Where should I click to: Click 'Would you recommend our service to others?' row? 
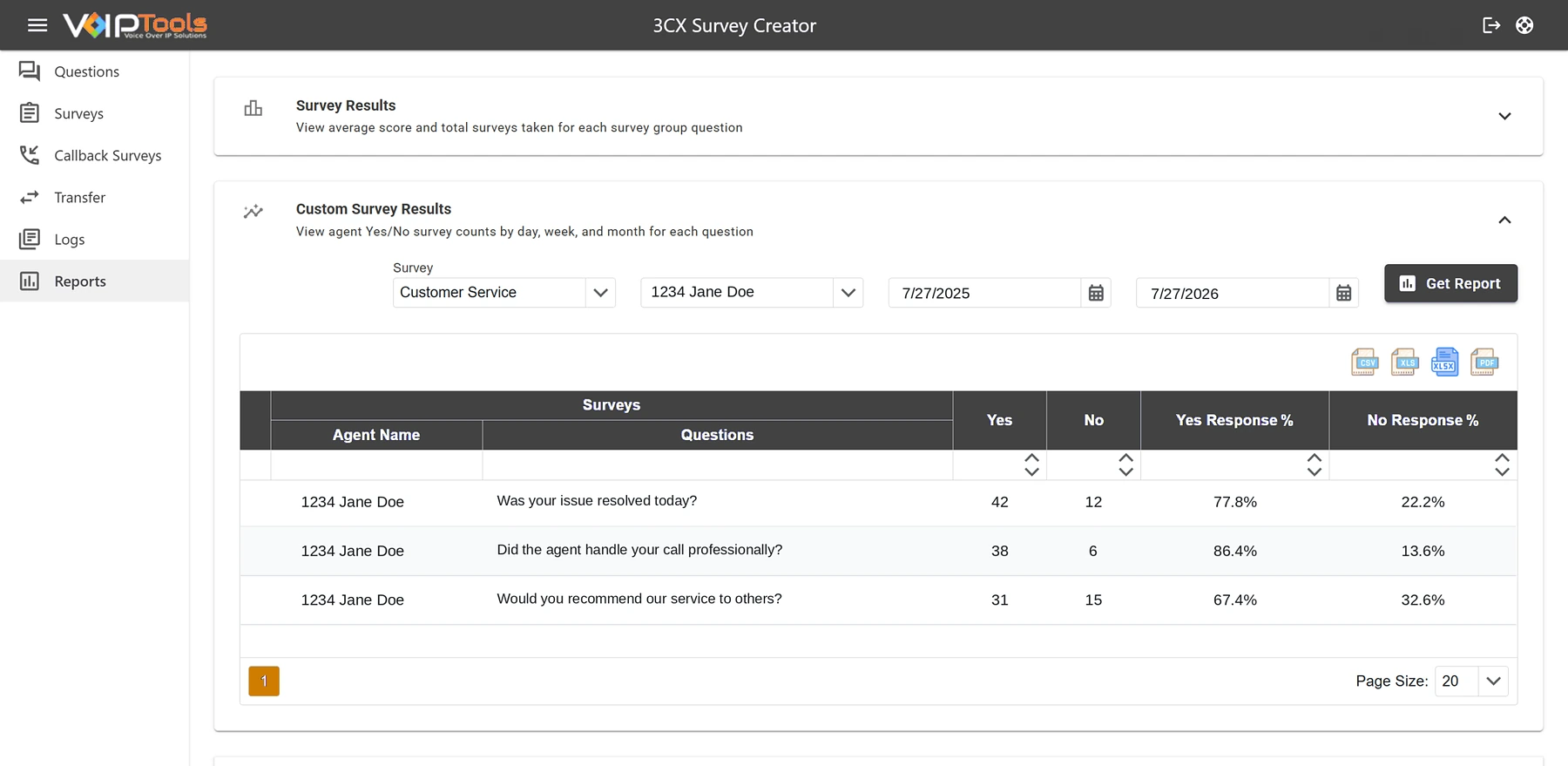coord(878,600)
